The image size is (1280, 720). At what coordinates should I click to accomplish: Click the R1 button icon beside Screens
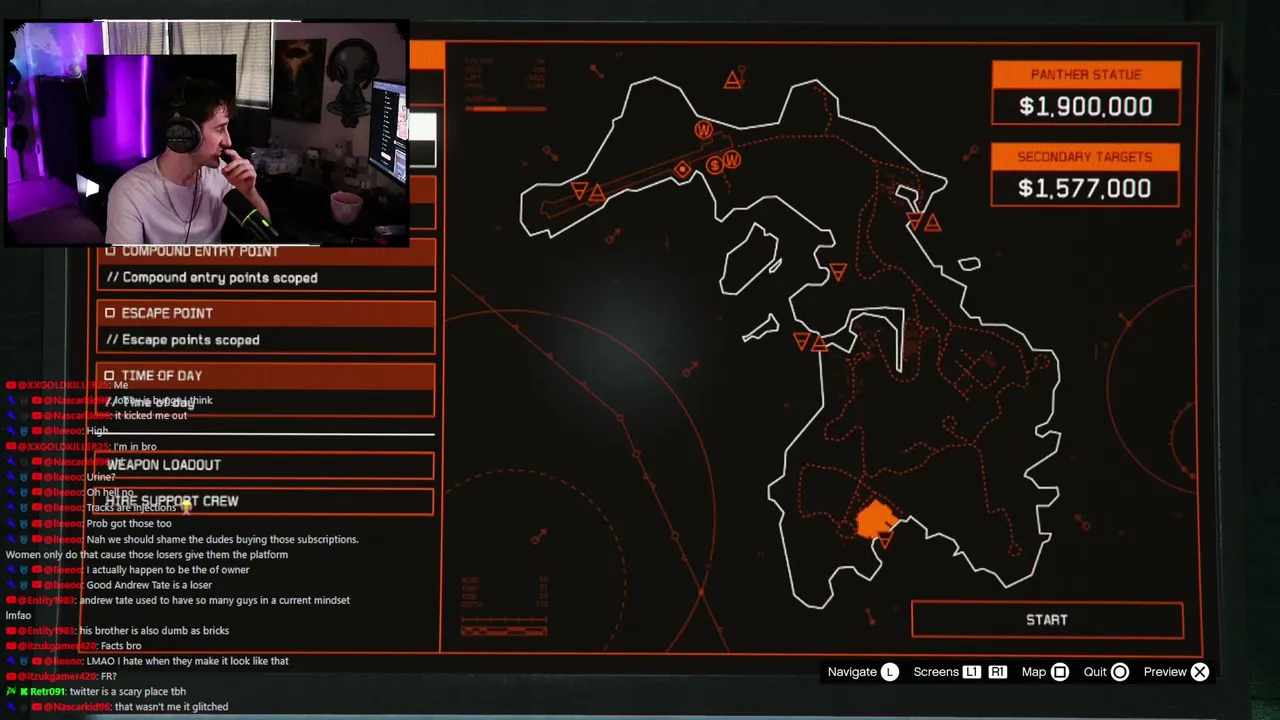tap(997, 672)
